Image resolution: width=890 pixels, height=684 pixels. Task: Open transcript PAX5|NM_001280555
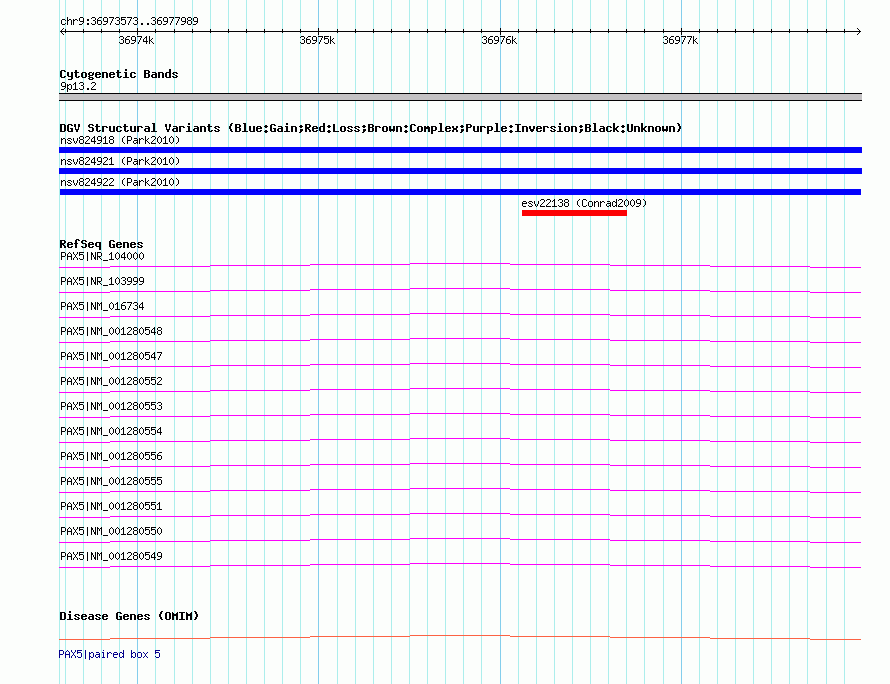tap(111, 481)
